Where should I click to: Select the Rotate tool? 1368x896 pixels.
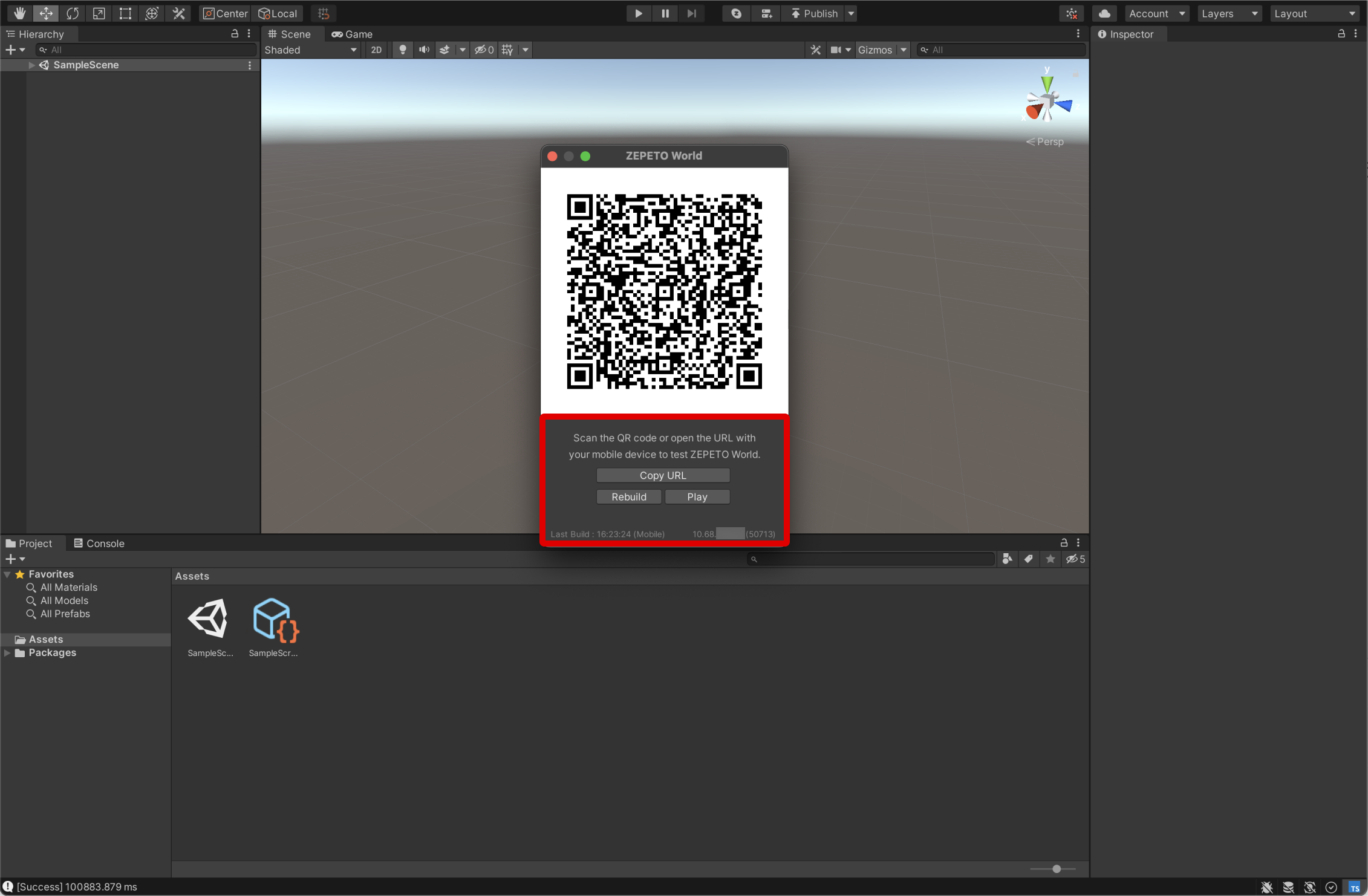(73, 13)
